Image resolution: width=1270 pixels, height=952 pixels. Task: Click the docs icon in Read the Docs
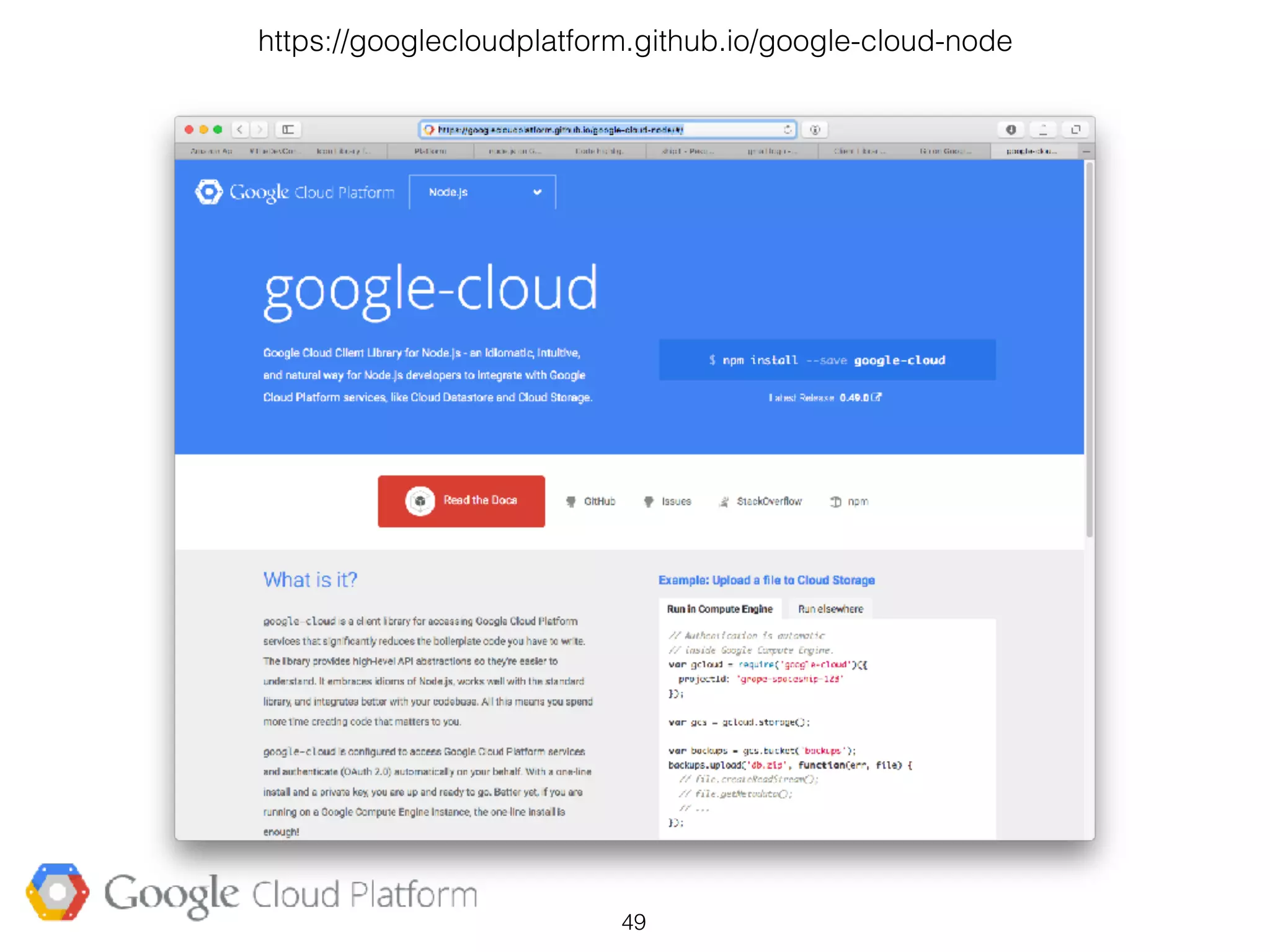click(x=420, y=501)
